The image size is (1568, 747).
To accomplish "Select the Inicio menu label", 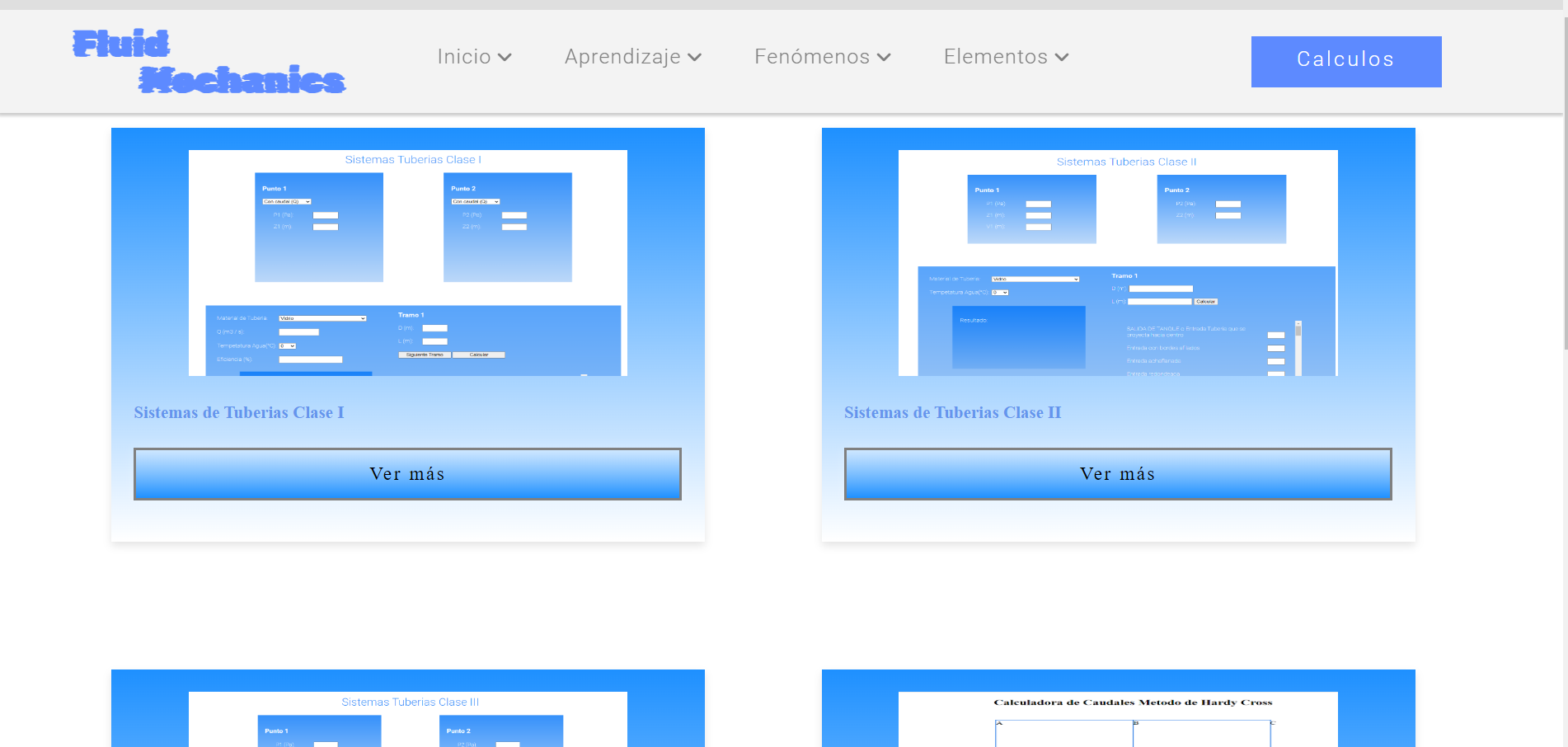I will (x=463, y=57).
